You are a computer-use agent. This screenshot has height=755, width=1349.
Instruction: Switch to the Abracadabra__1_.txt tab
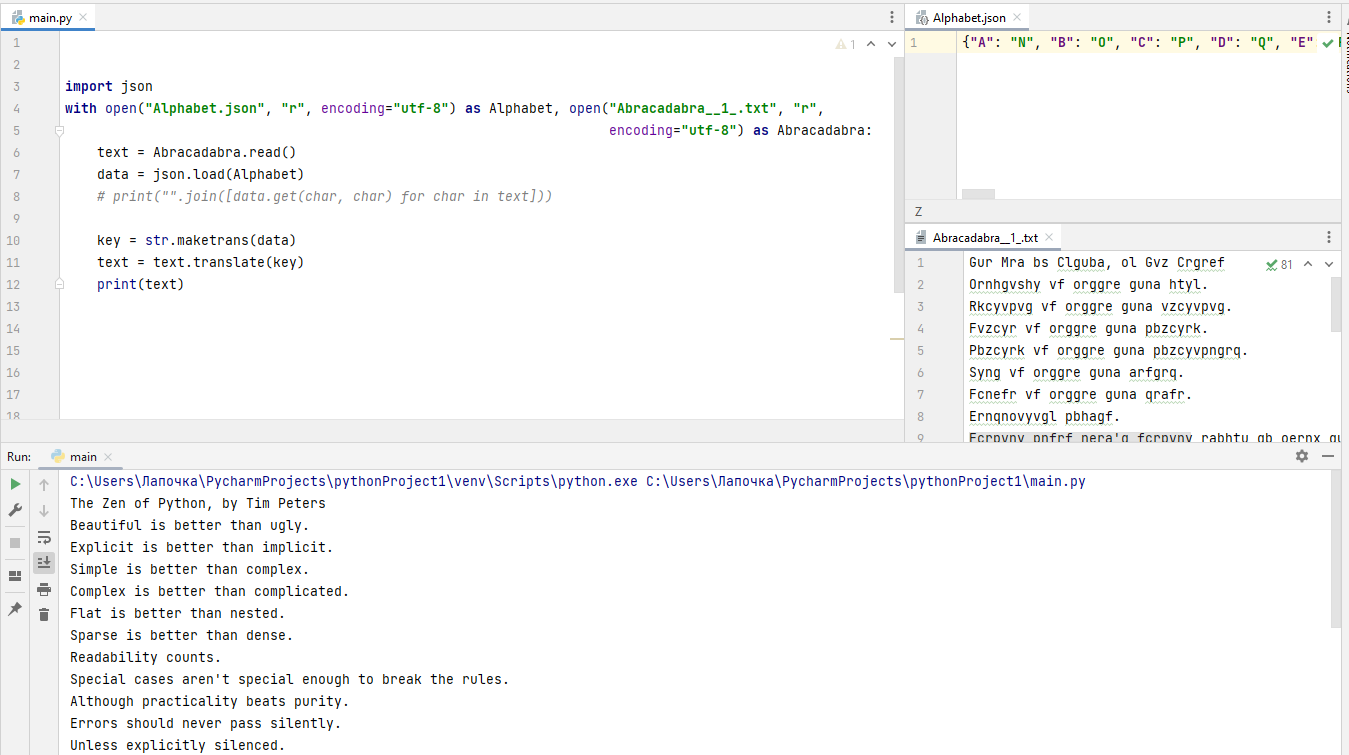pyautogui.click(x=985, y=238)
